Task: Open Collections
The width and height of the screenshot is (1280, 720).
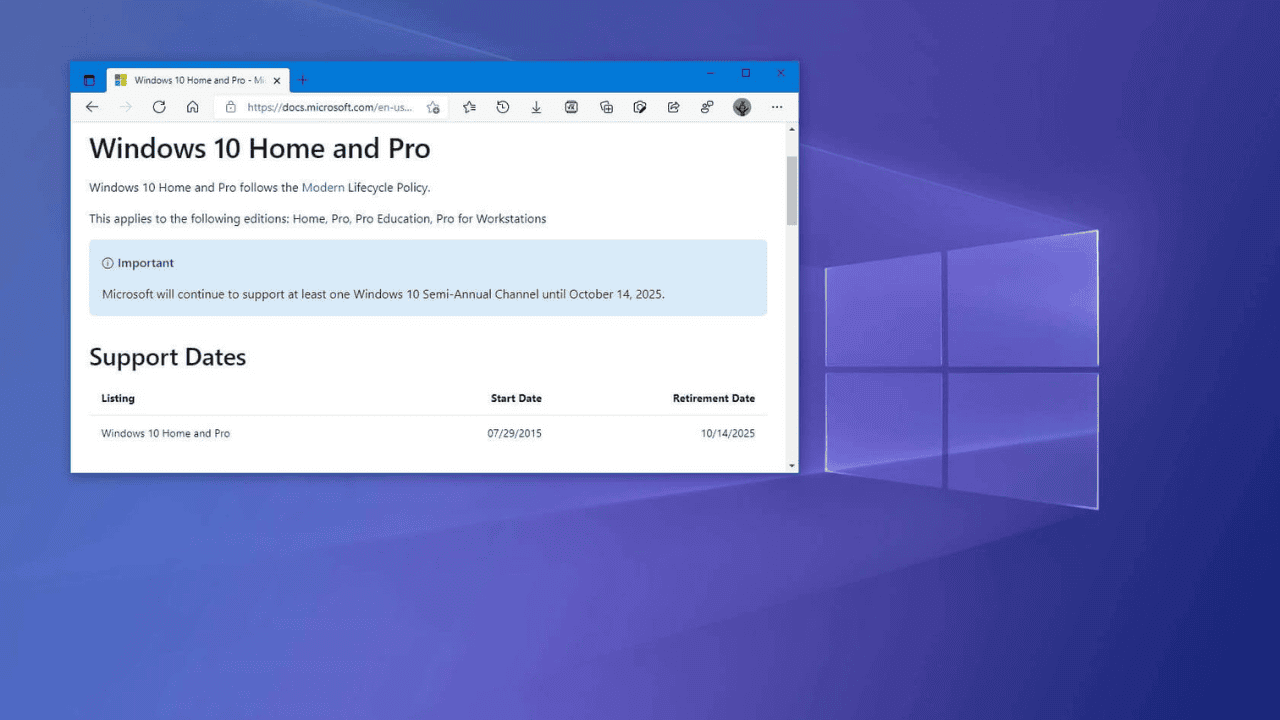Action: [x=606, y=107]
